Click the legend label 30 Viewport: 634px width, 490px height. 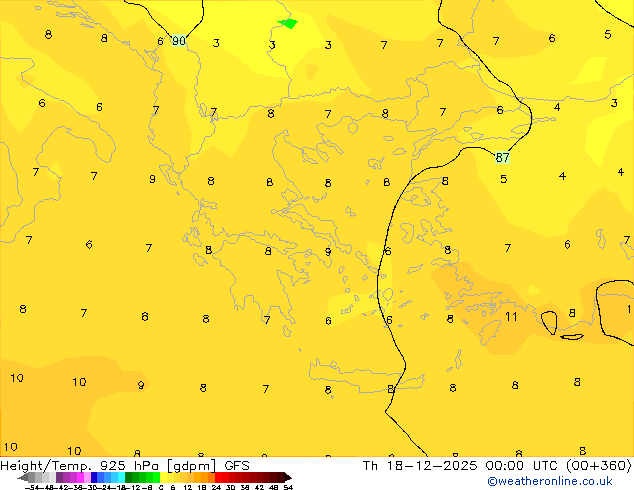(230, 487)
